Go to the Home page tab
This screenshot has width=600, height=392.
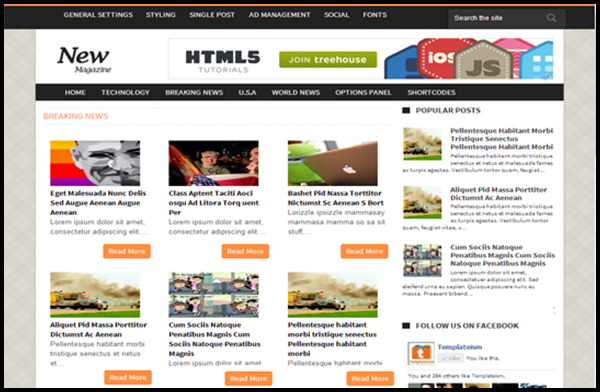pyautogui.click(x=75, y=92)
